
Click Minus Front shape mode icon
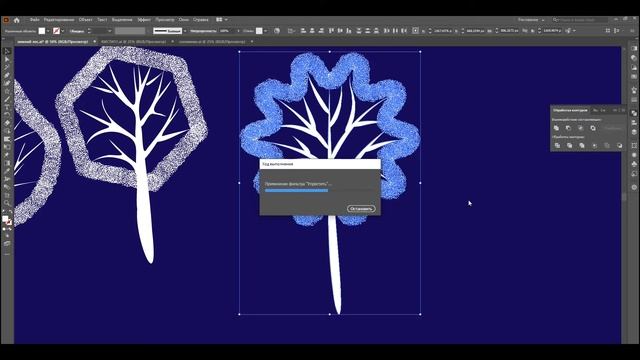[569, 128]
